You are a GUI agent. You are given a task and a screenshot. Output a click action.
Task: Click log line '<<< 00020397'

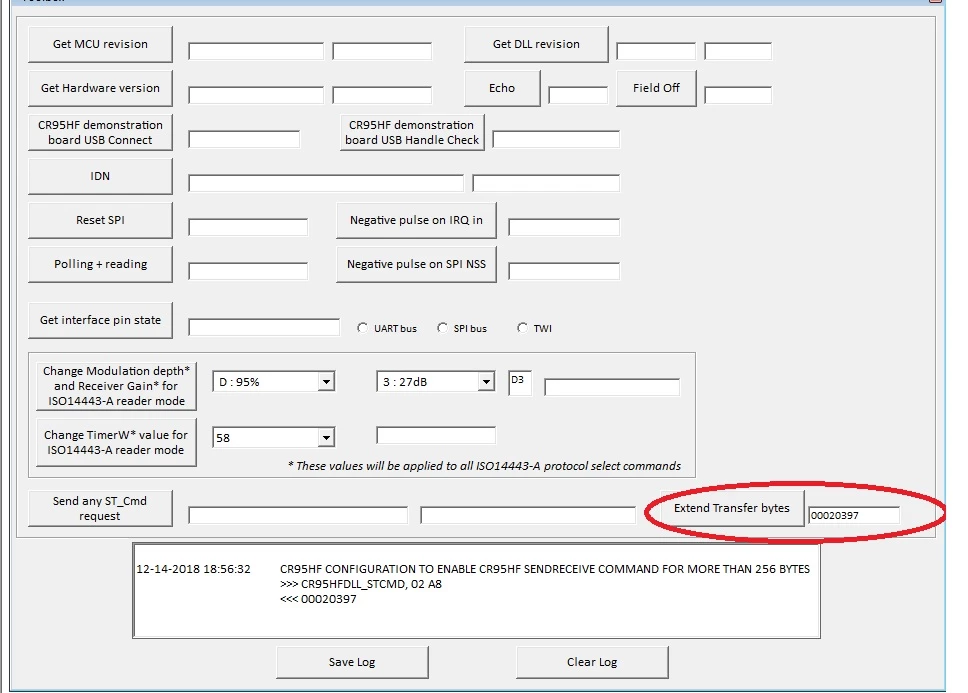[318, 599]
